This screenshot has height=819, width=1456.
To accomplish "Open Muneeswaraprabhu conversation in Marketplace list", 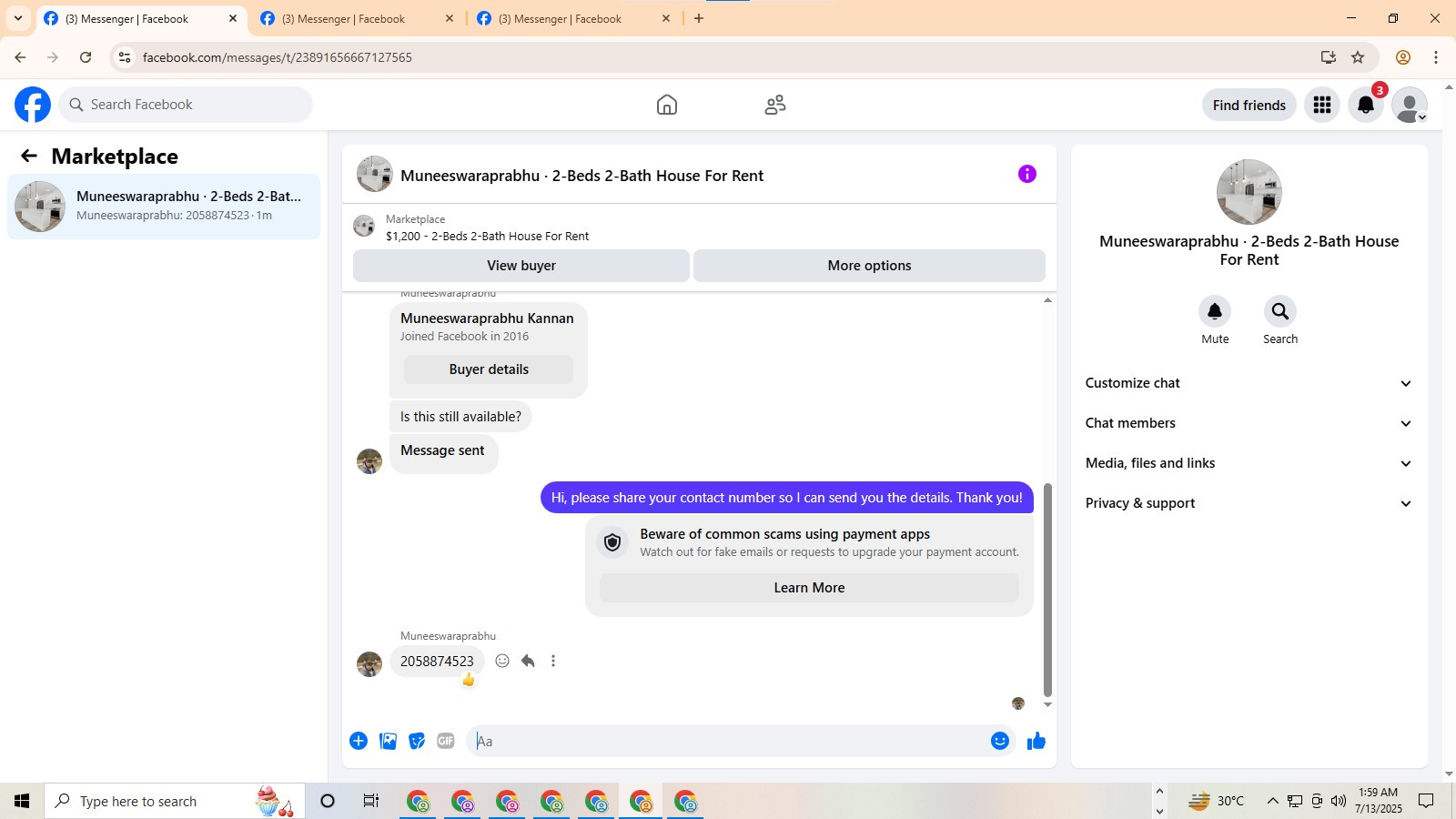I will coord(164,207).
